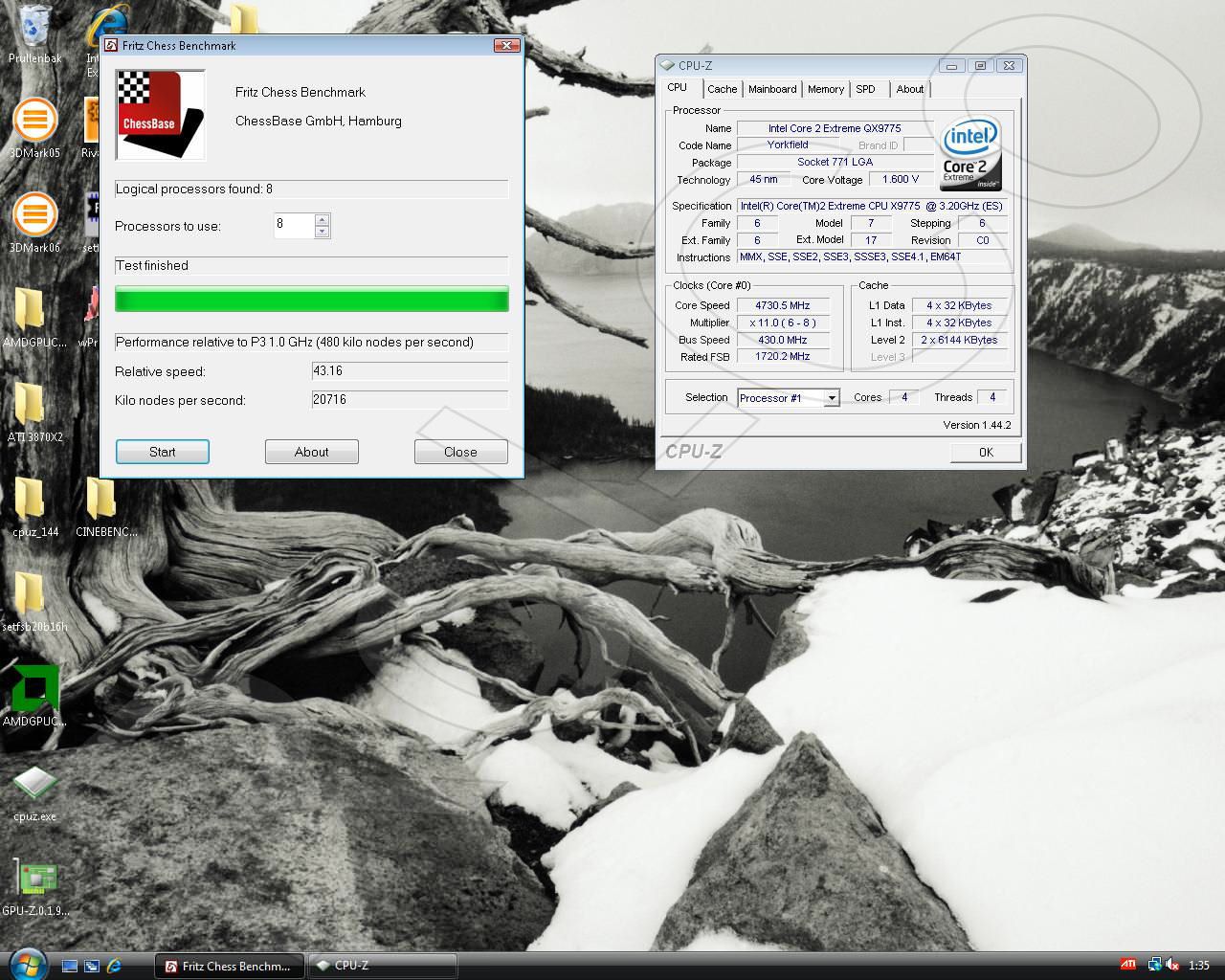
Task: Click the Processors to use input field
Action: [x=294, y=225]
